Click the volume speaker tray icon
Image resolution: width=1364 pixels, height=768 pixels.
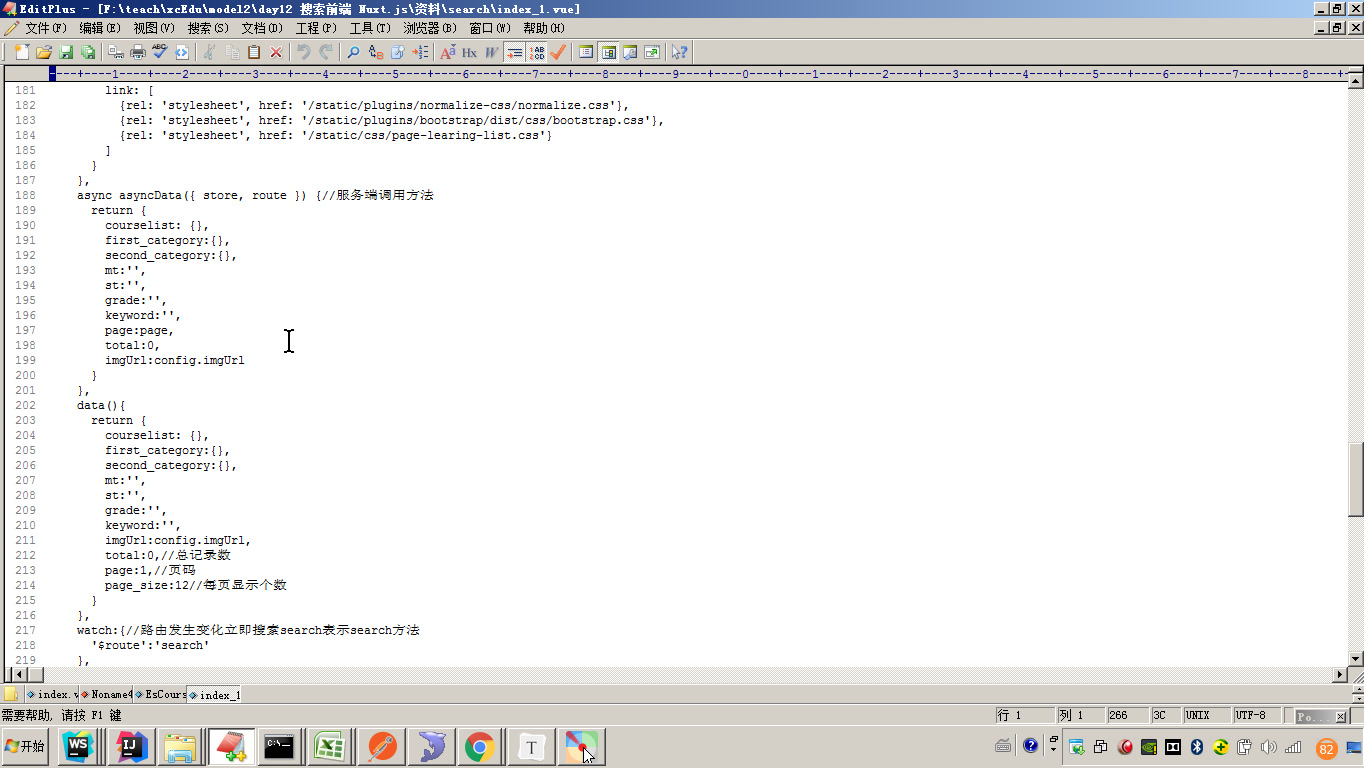1269,747
